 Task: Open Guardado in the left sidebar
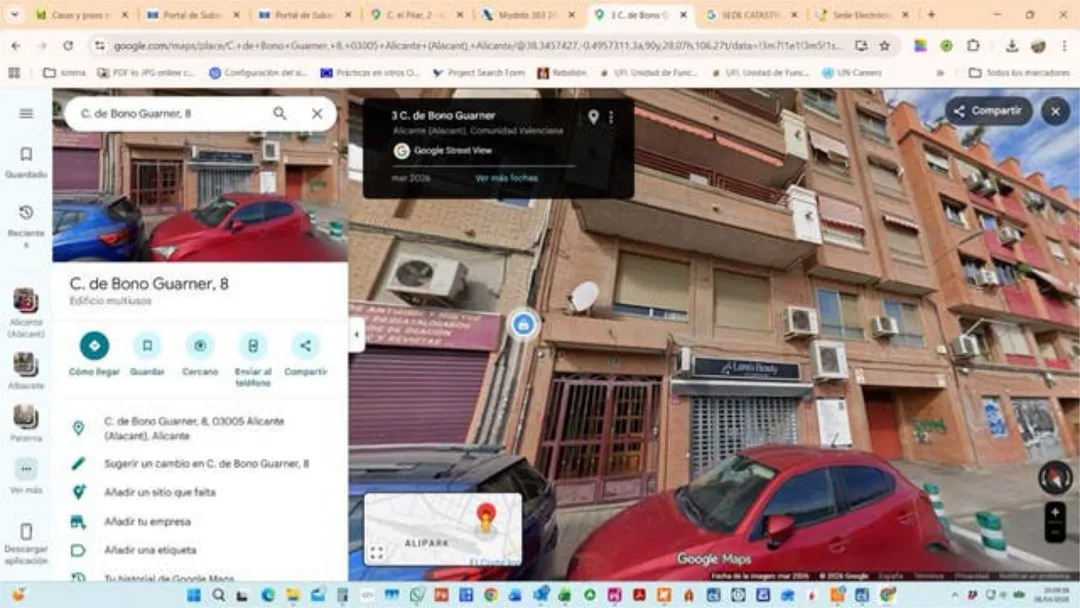point(26,161)
